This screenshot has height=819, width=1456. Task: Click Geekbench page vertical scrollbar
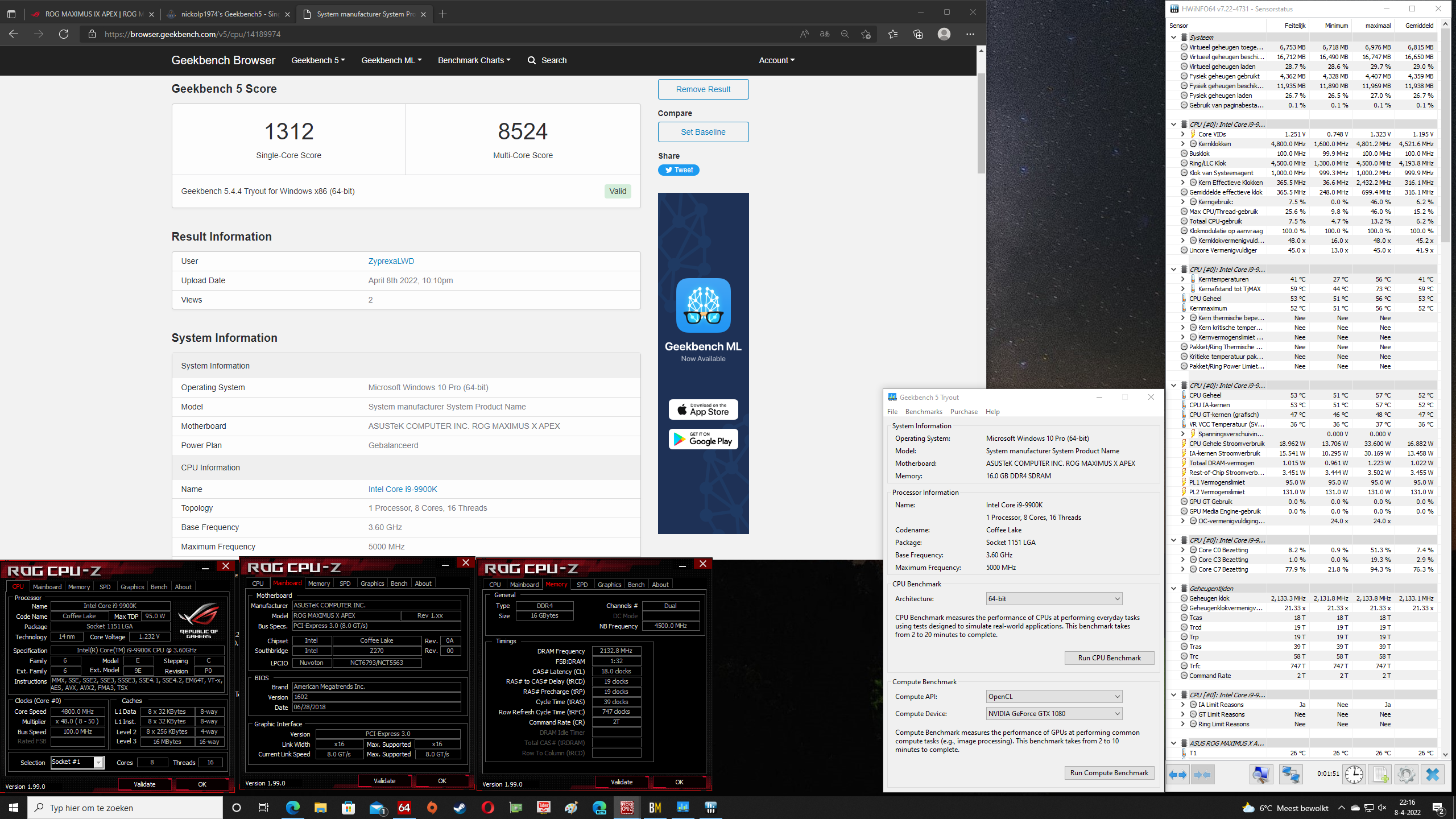[x=981, y=123]
